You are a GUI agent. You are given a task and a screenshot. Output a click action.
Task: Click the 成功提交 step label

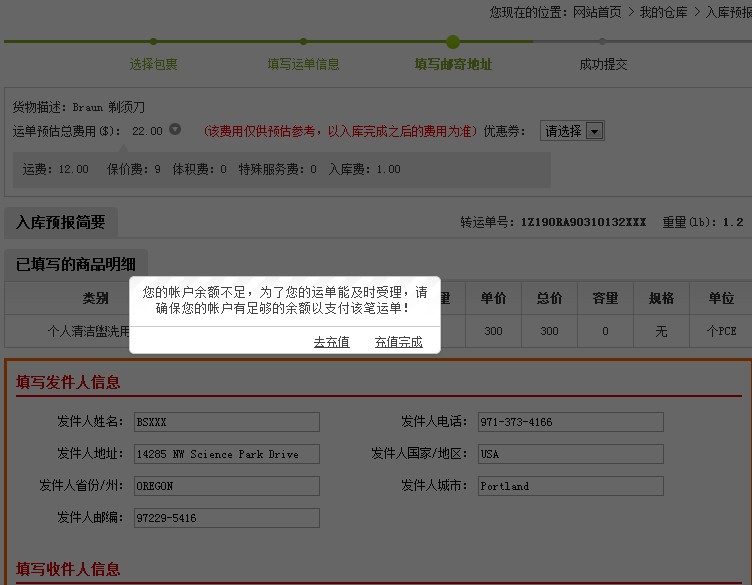point(603,64)
